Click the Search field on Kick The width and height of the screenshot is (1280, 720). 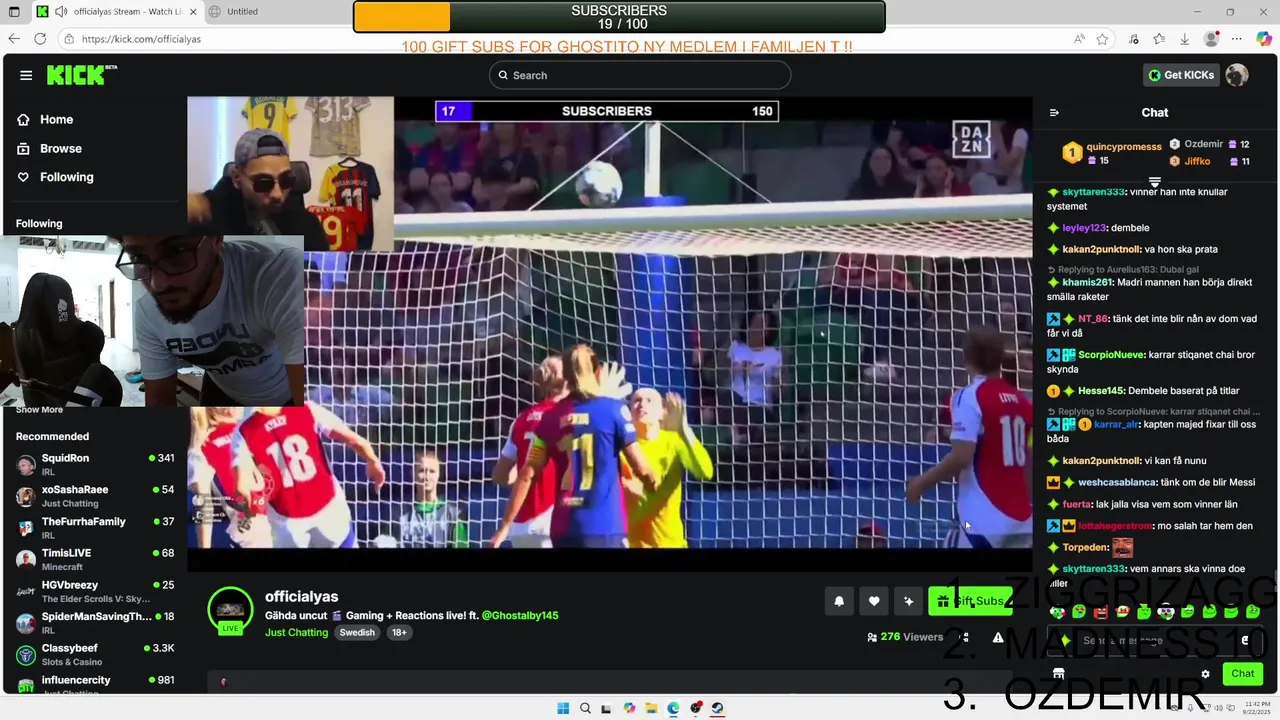click(x=640, y=75)
